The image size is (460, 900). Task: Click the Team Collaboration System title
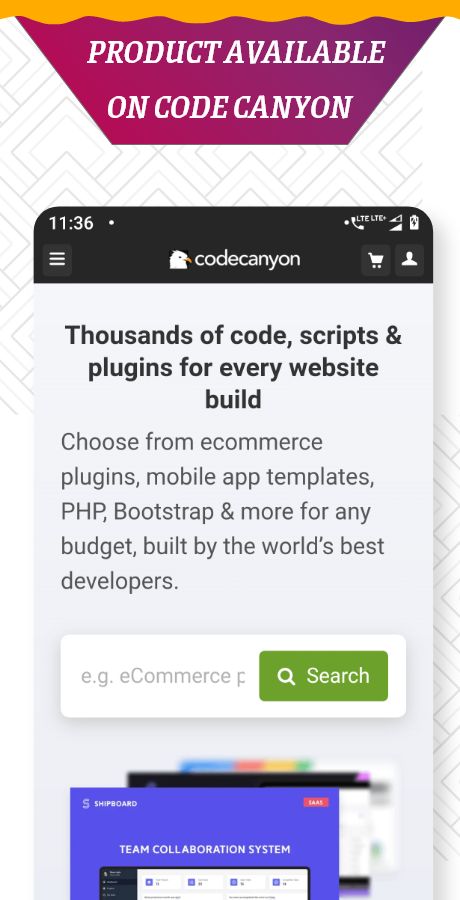[x=205, y=849]
